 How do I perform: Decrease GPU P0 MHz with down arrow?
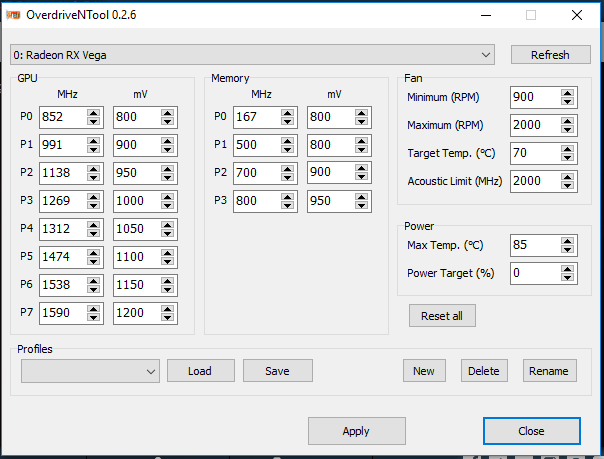[x=94, y=121]
